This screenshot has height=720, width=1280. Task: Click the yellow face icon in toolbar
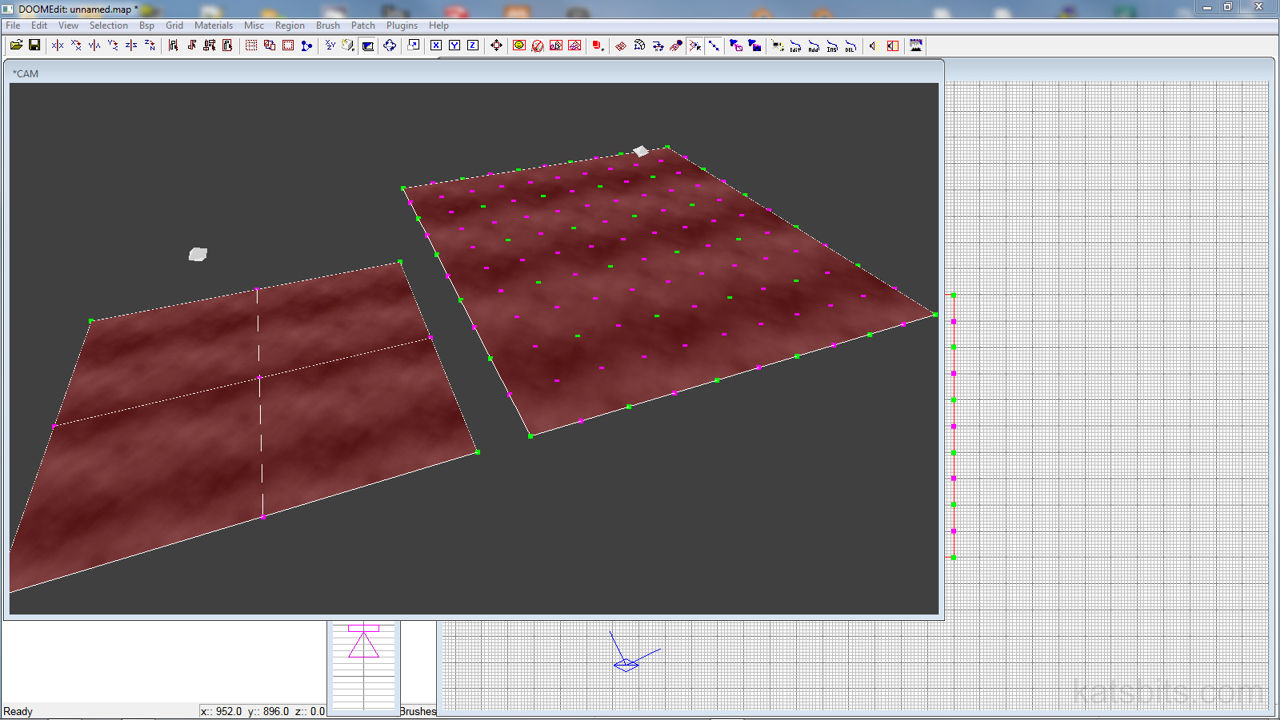[519, 45]
